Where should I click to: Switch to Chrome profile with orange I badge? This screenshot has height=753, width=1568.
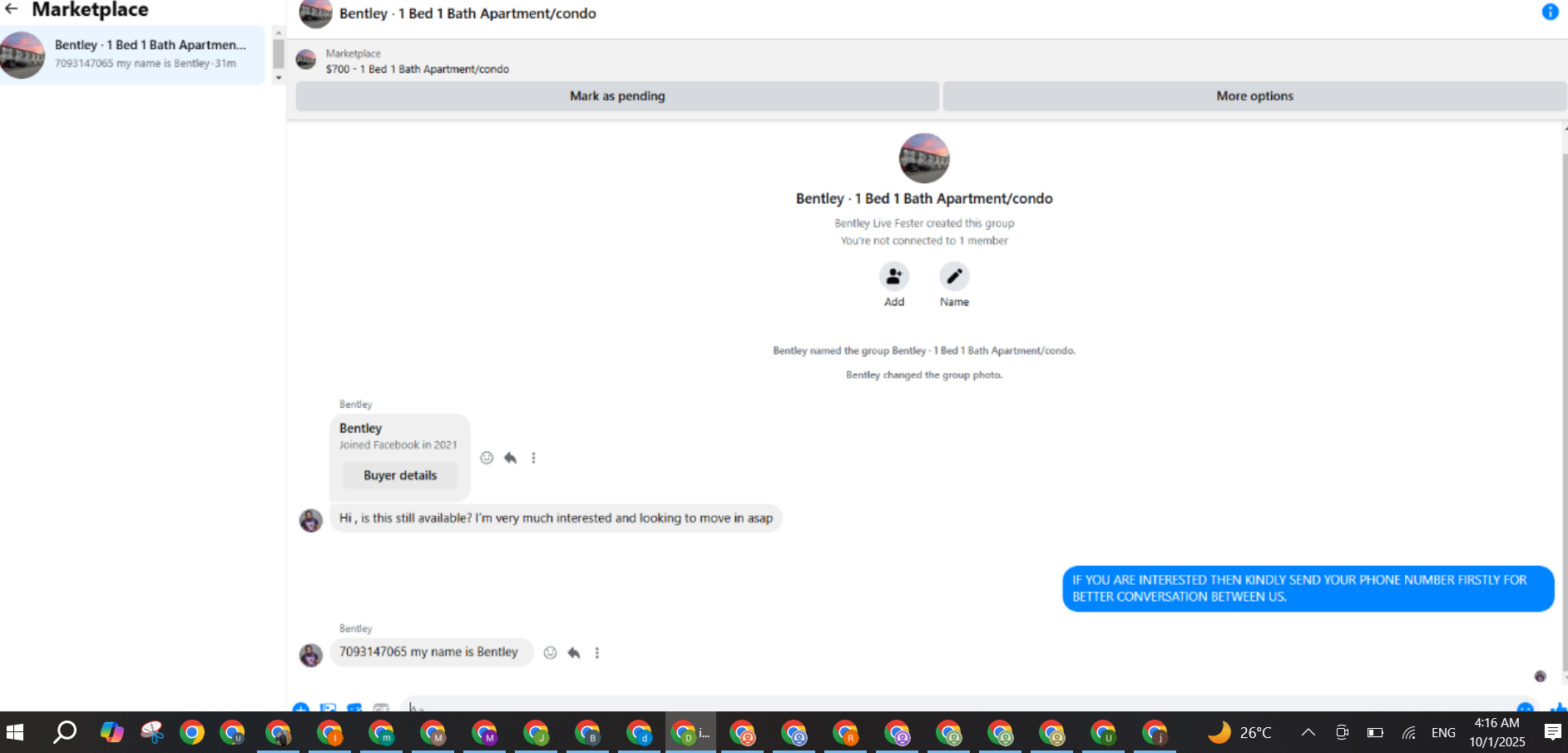pos(330,733)
